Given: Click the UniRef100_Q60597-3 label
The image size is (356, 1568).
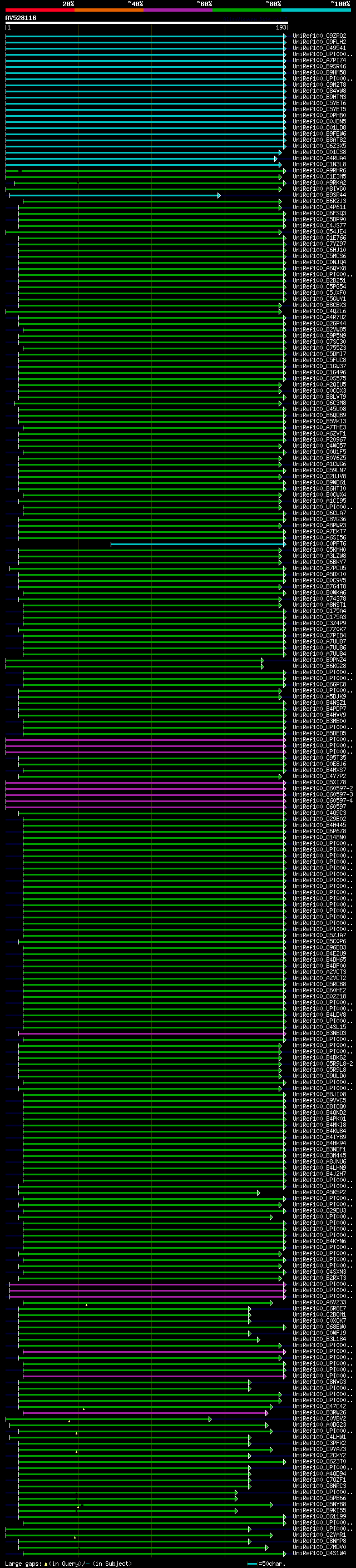Looking at the screenshot, I should 323,794.
